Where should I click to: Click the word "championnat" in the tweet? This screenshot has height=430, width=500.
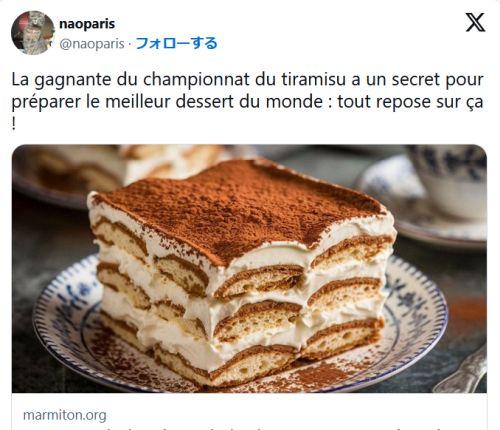196,80
